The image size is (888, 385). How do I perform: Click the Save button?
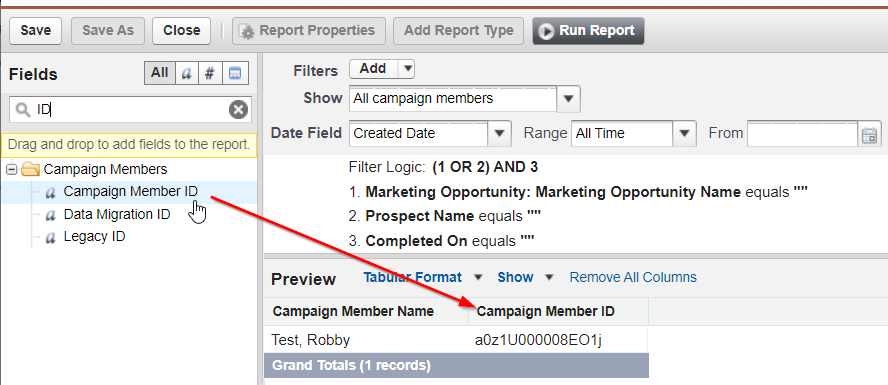pos(36,31)
